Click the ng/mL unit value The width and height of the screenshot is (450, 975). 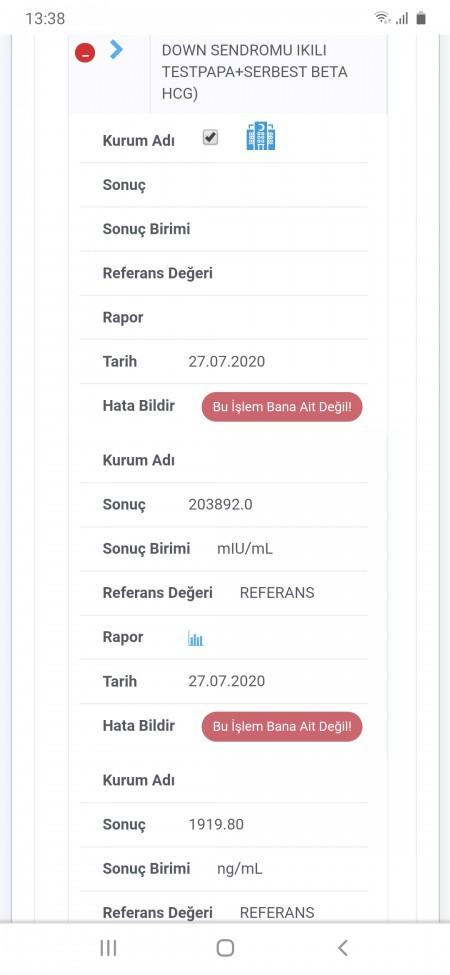pyautogui.click(x=240, y=869)
